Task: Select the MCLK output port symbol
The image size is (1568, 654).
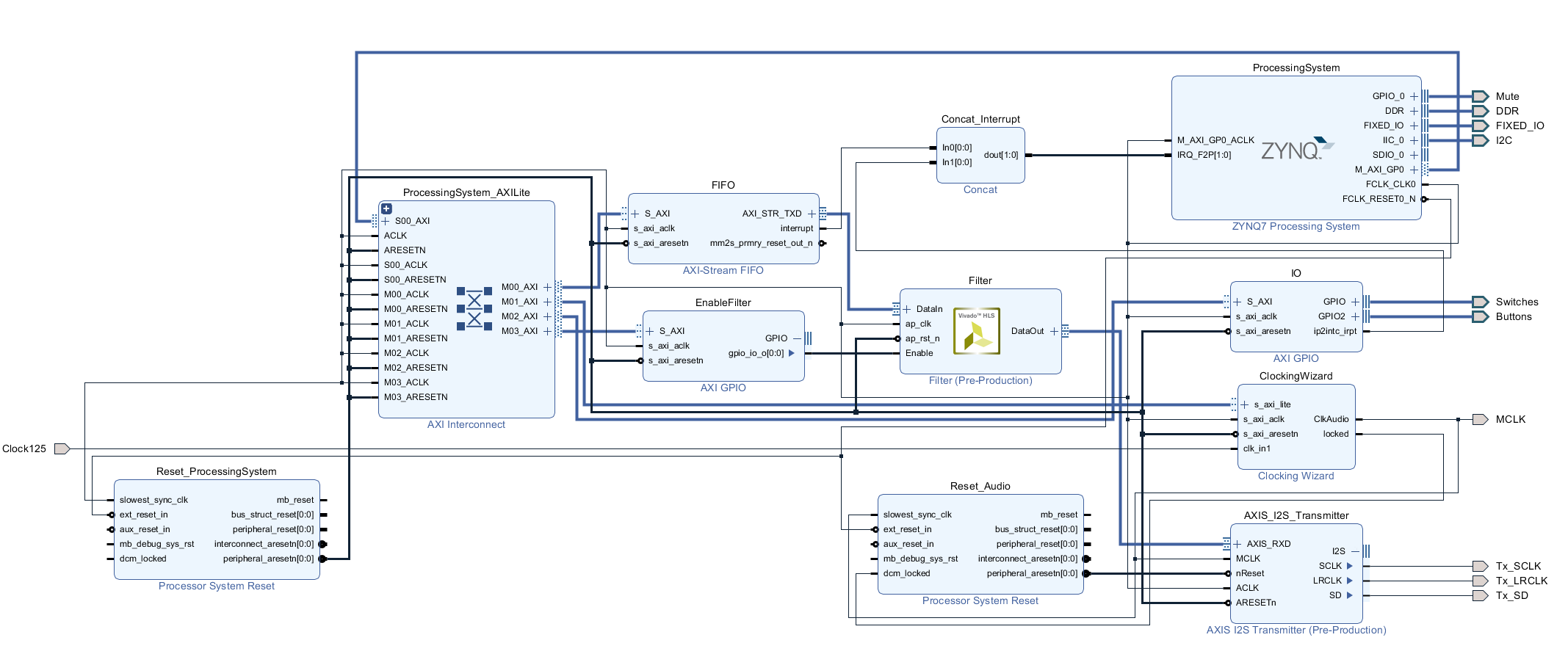Action: click(1480, 419)
